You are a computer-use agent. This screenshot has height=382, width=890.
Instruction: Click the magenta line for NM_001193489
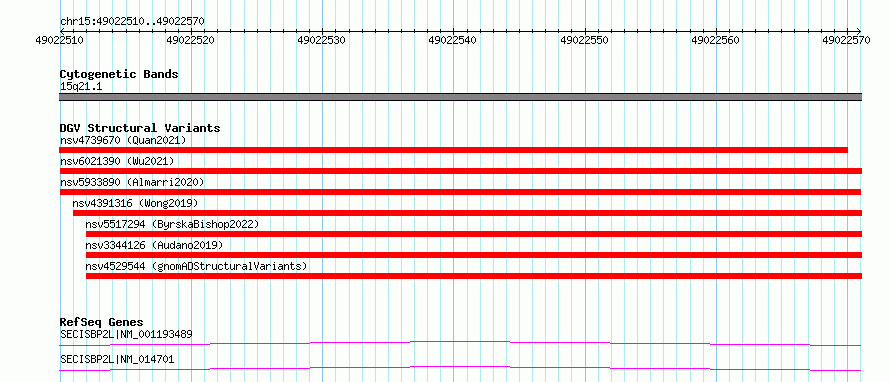(x=460, y=343)
